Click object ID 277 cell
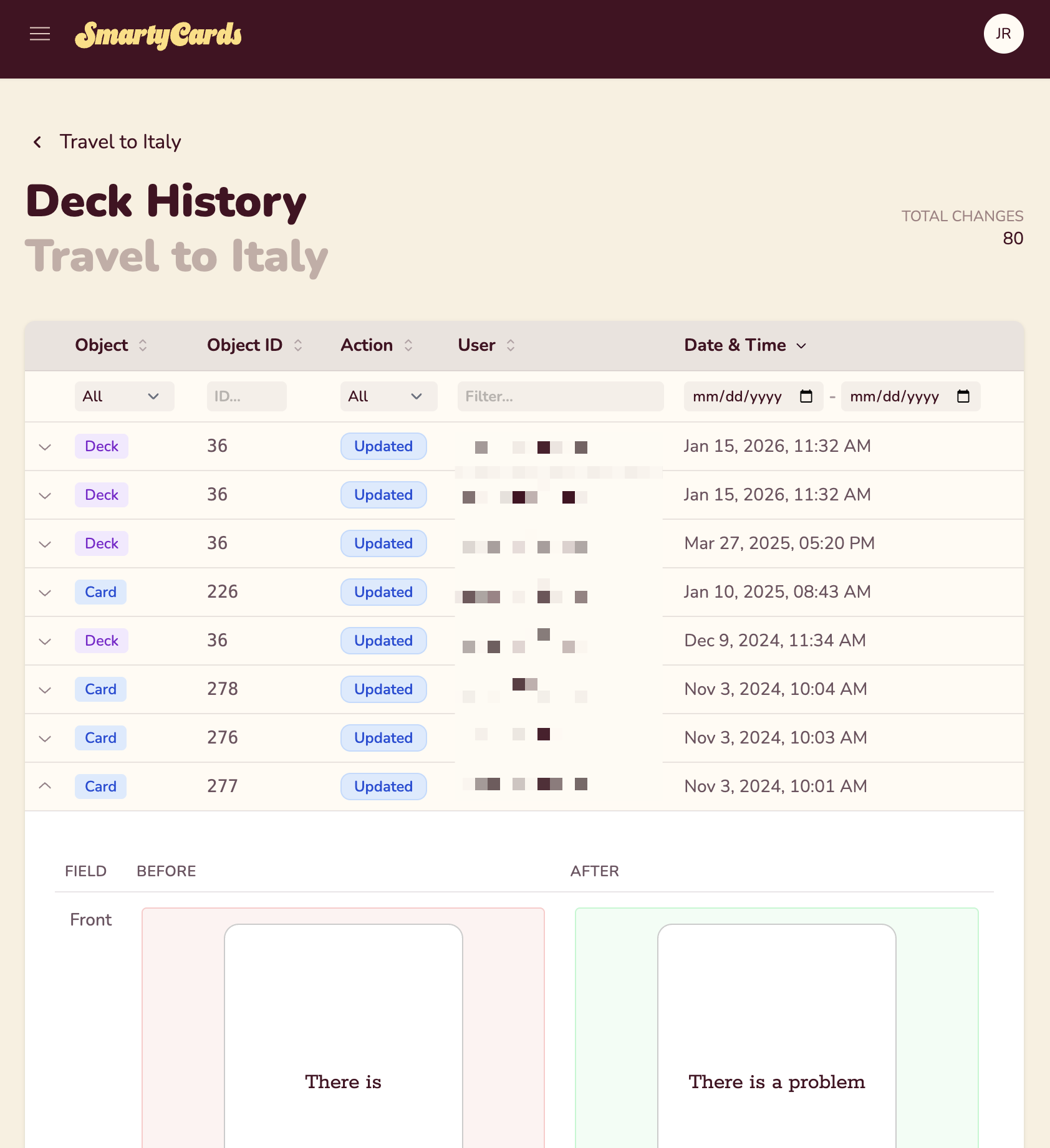 tap(223, 786)
